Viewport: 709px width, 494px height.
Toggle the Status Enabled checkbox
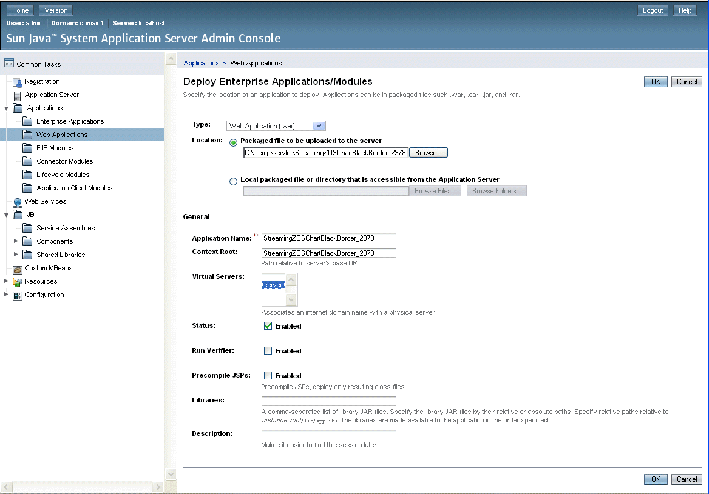pyautogui.click(x=268, y=326)
